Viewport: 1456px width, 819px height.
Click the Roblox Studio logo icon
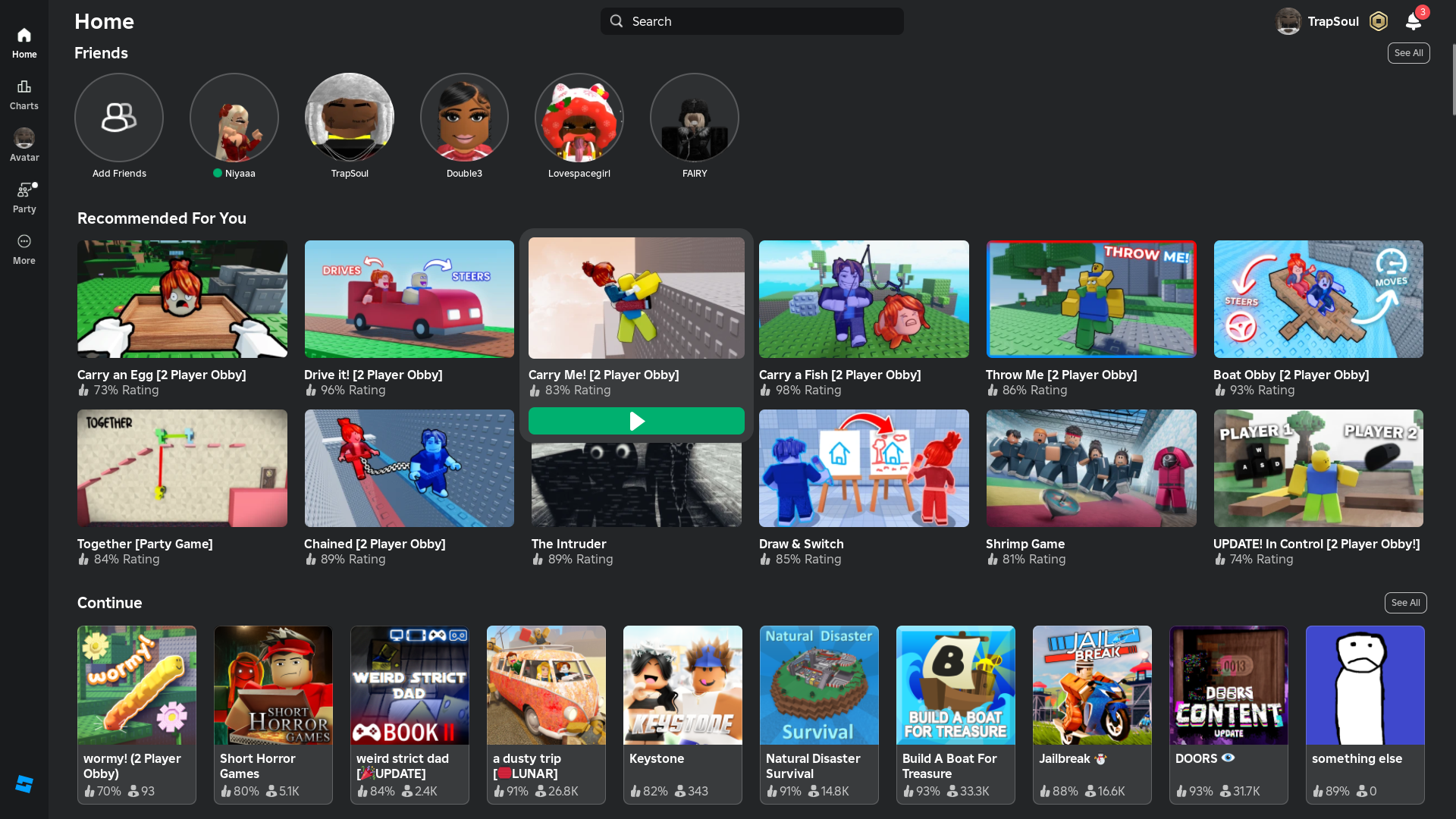(x=24, y=784)
